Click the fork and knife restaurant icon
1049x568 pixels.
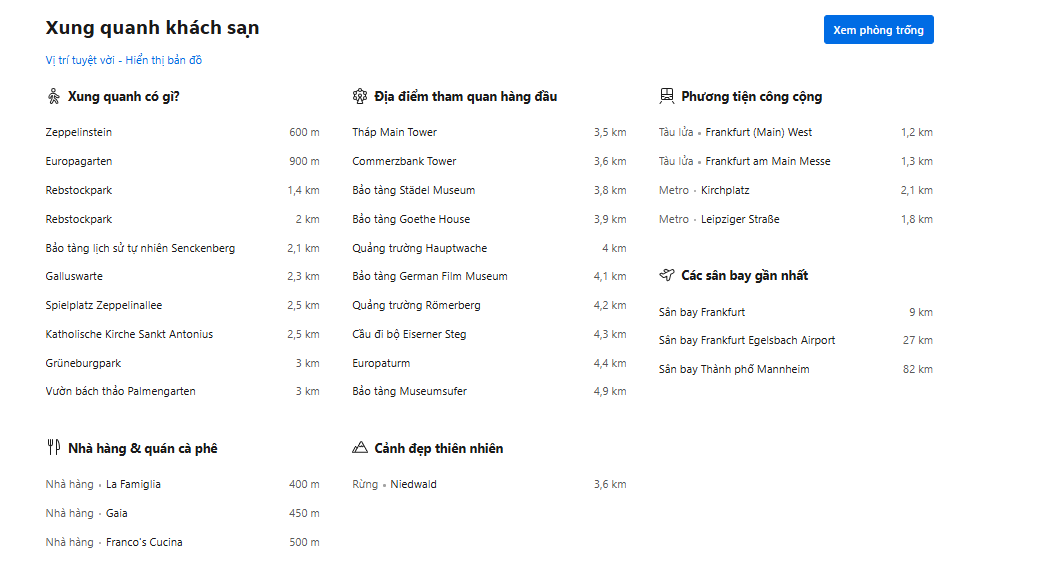pyautogui.click(x=54, y=448)
